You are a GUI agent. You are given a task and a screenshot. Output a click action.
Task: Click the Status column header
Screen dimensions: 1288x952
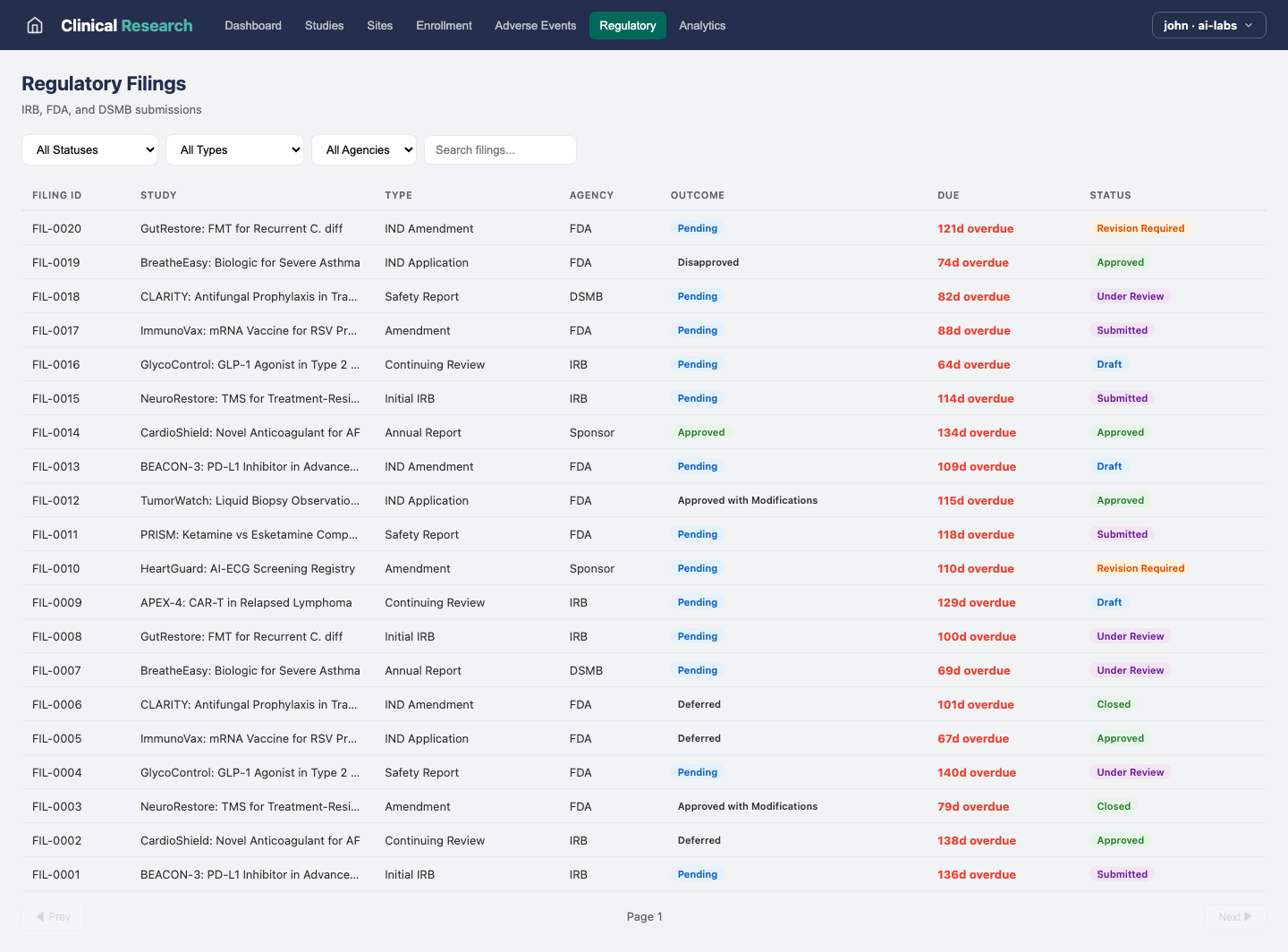coord(1110,195)
